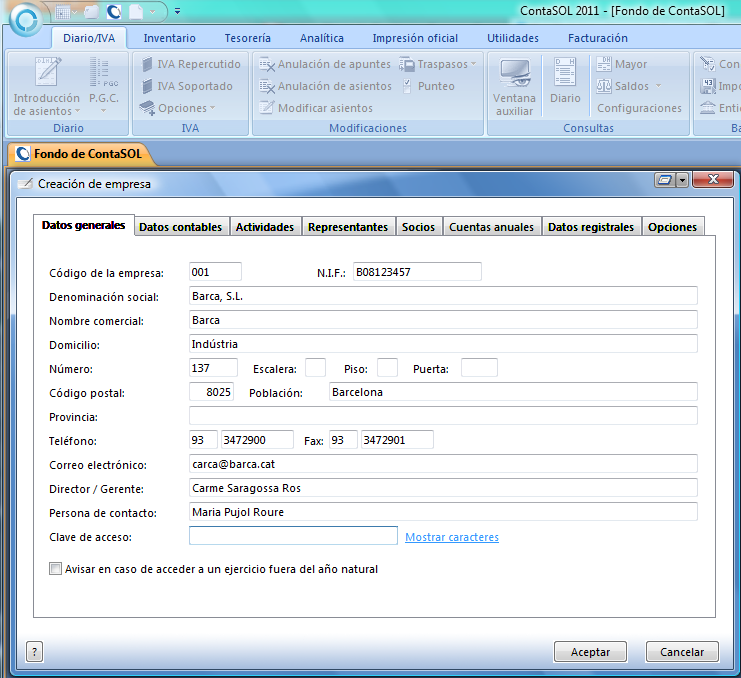Click the ContaSOL round application button
This screenshot has width=741, height=678.
[x=24, y=20]
